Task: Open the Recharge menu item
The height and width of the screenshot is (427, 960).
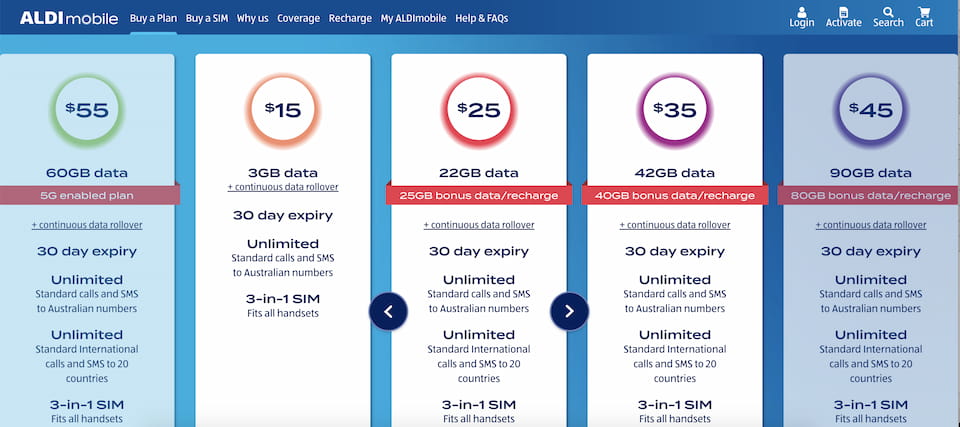Action: 350,18
